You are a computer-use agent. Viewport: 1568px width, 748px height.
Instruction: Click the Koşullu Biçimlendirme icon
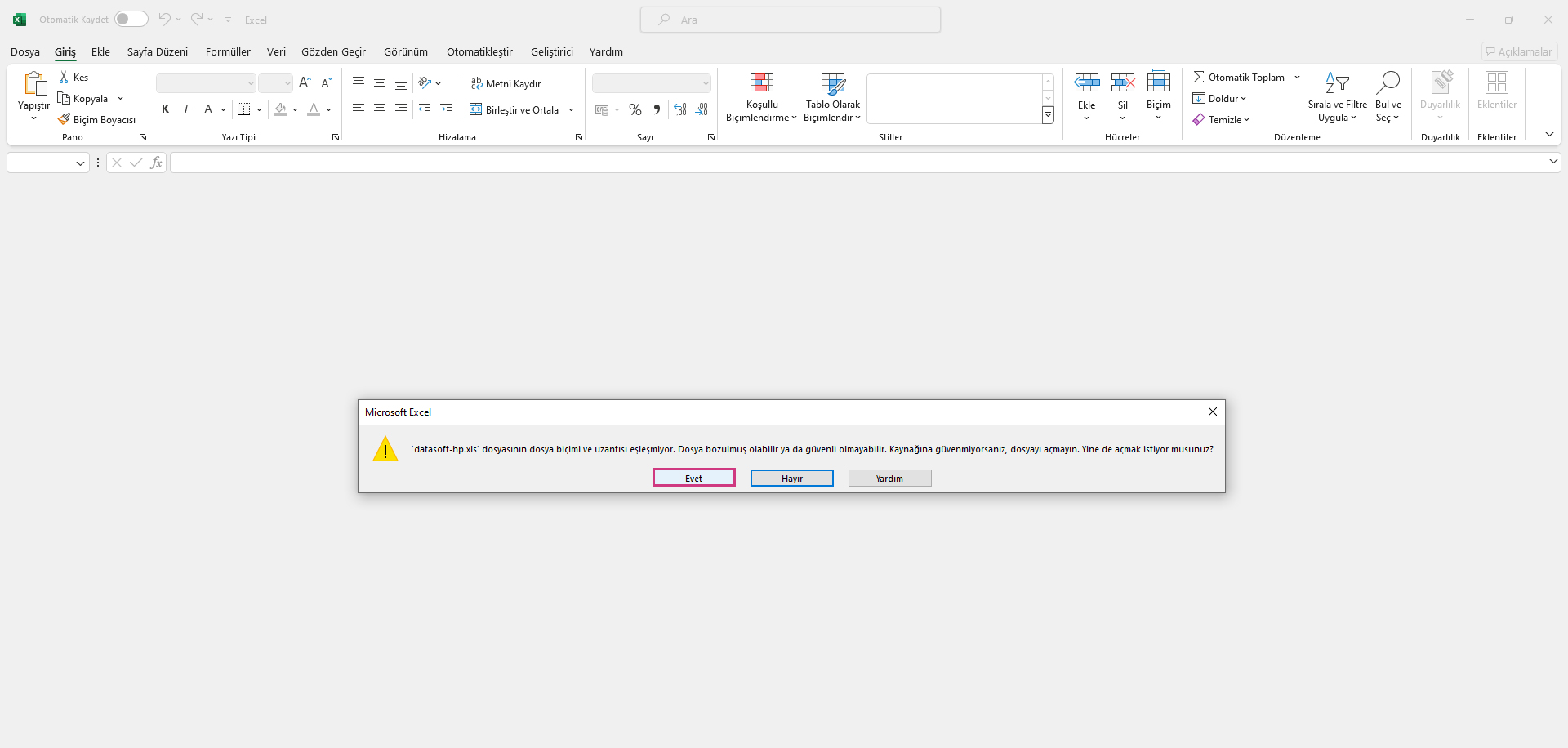[761, 82]
